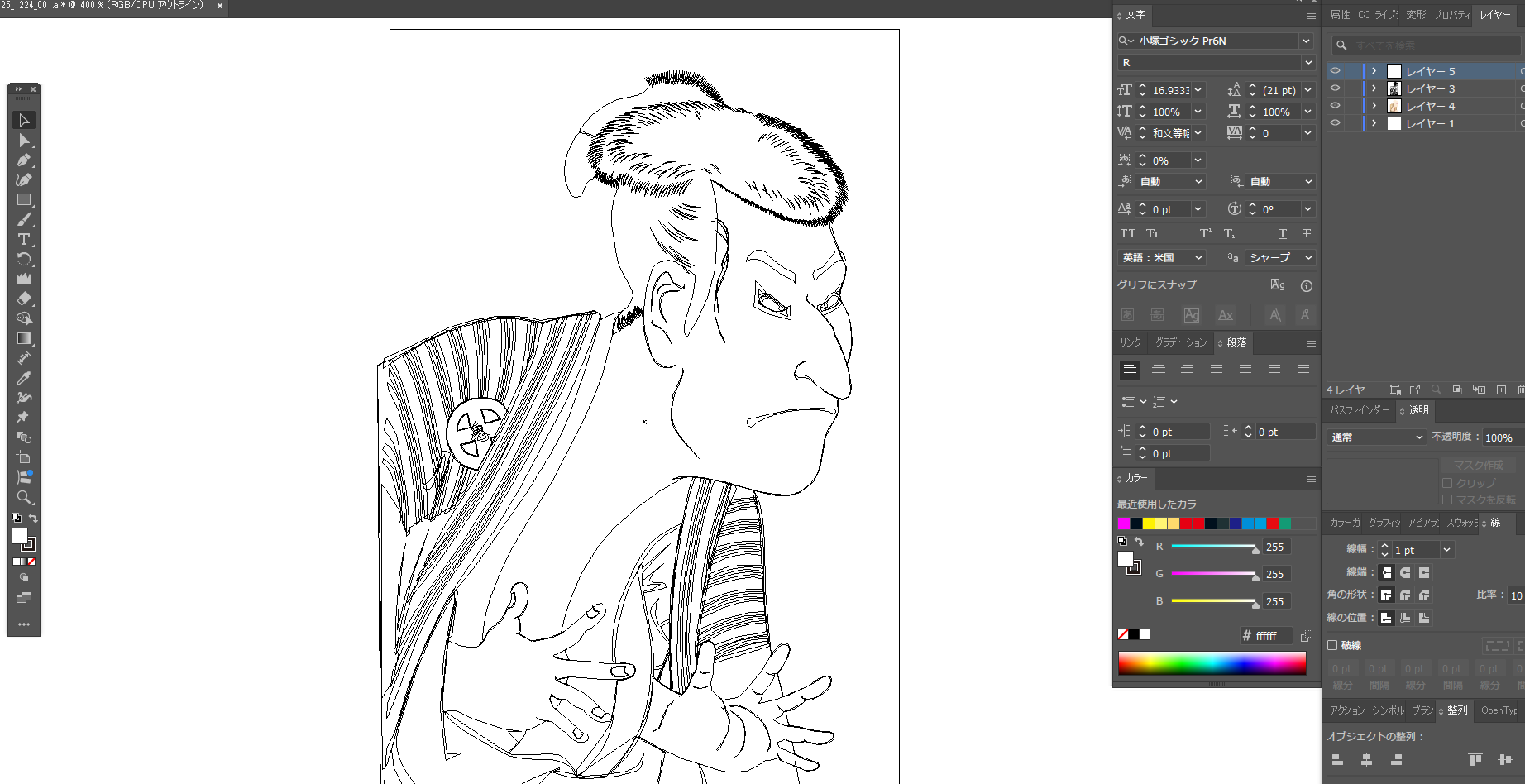The image size is (1525, 784).
Task: Switch to the パスファインダー tab
Action: (x=1359, y=410)
